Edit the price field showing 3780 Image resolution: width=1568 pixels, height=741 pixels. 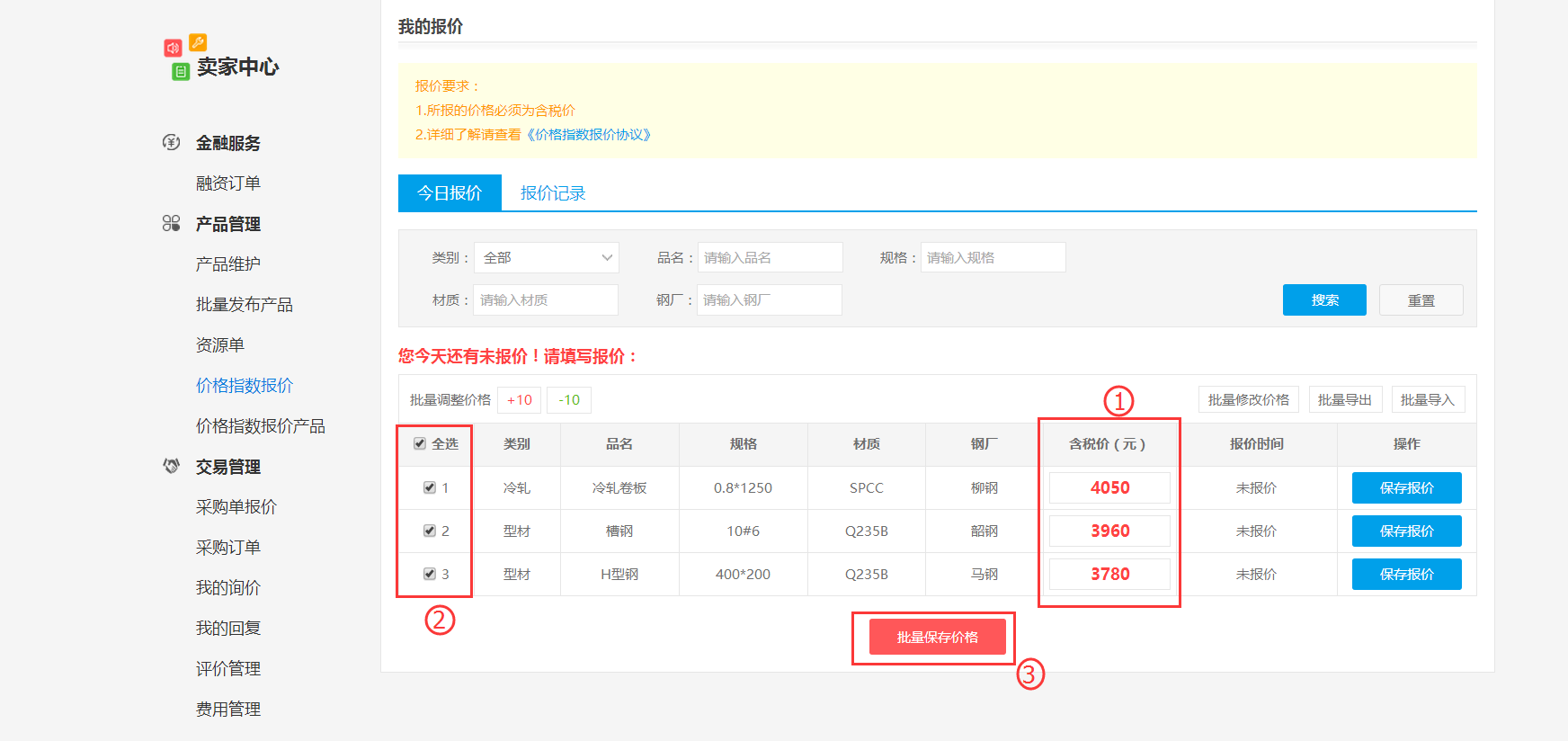pyautogui.click(x=1109, y=574)
